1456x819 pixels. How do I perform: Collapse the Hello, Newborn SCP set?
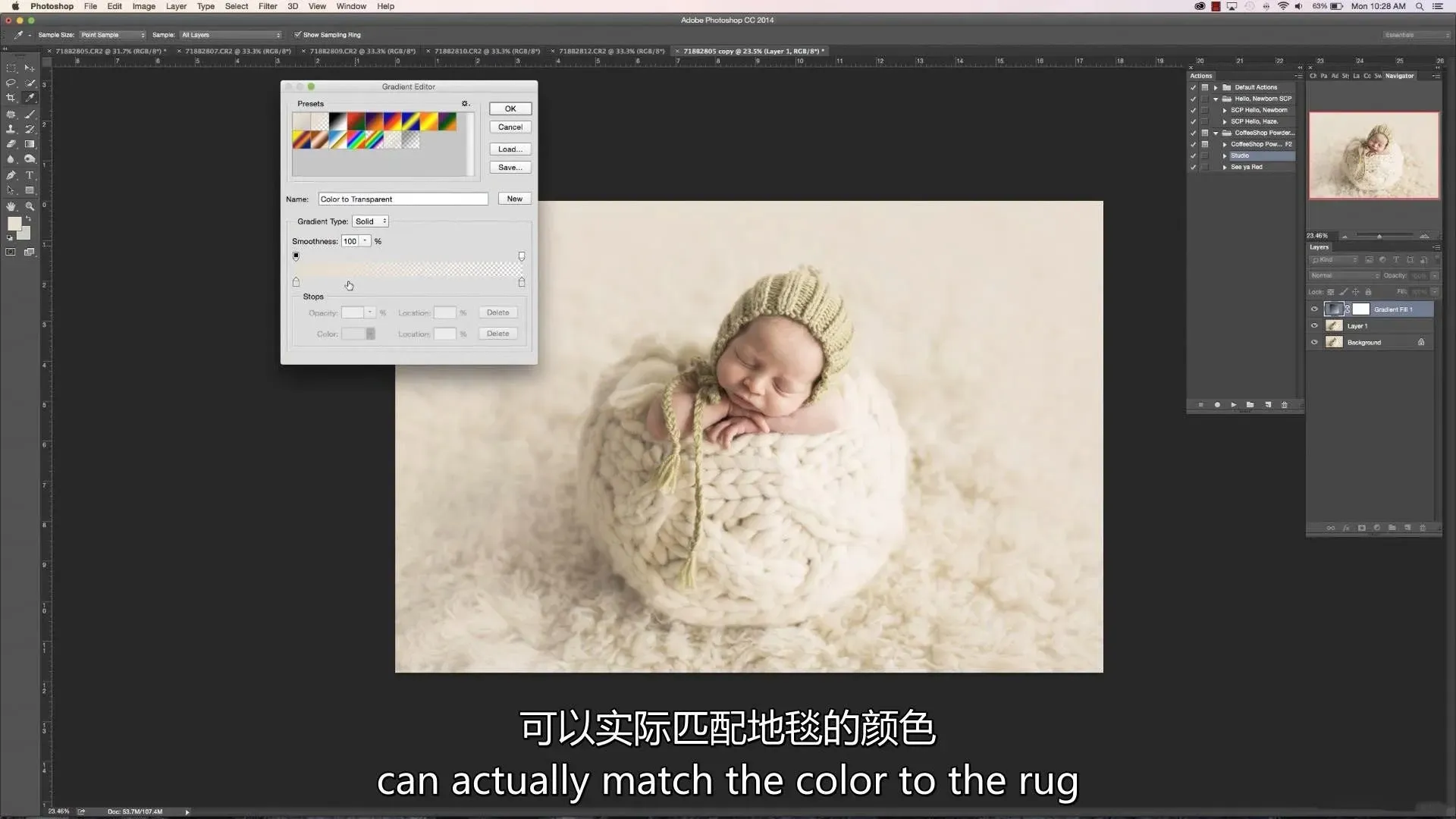click(1216, 99)
